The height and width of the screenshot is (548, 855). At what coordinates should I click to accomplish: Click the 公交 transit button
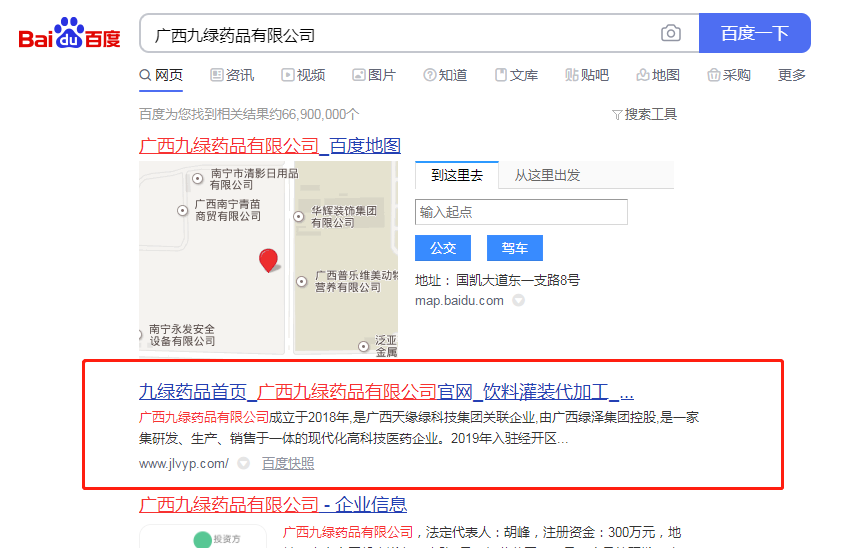443,248
